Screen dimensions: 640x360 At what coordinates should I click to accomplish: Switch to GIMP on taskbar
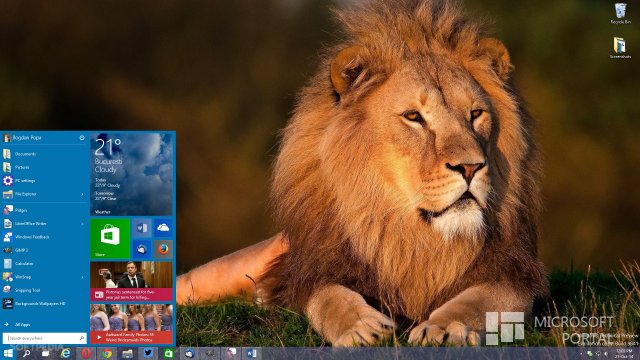pyautogui.click(x=210, y=353)
